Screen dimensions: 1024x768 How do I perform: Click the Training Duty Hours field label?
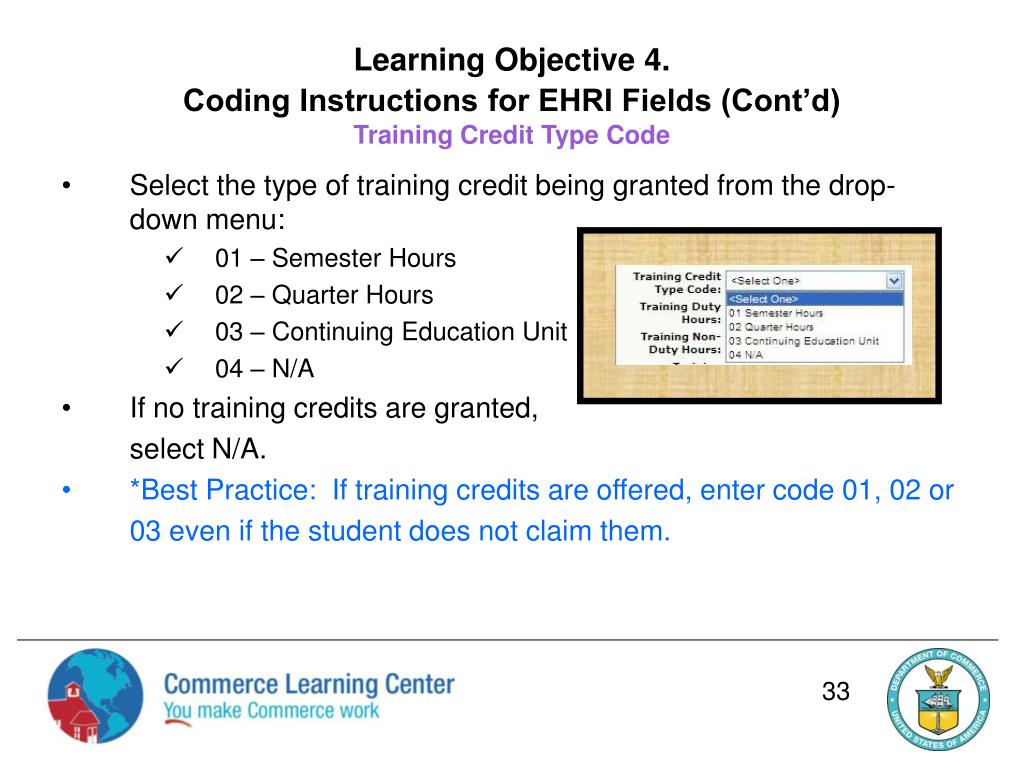pyautogui.click(x=680, y=312)
